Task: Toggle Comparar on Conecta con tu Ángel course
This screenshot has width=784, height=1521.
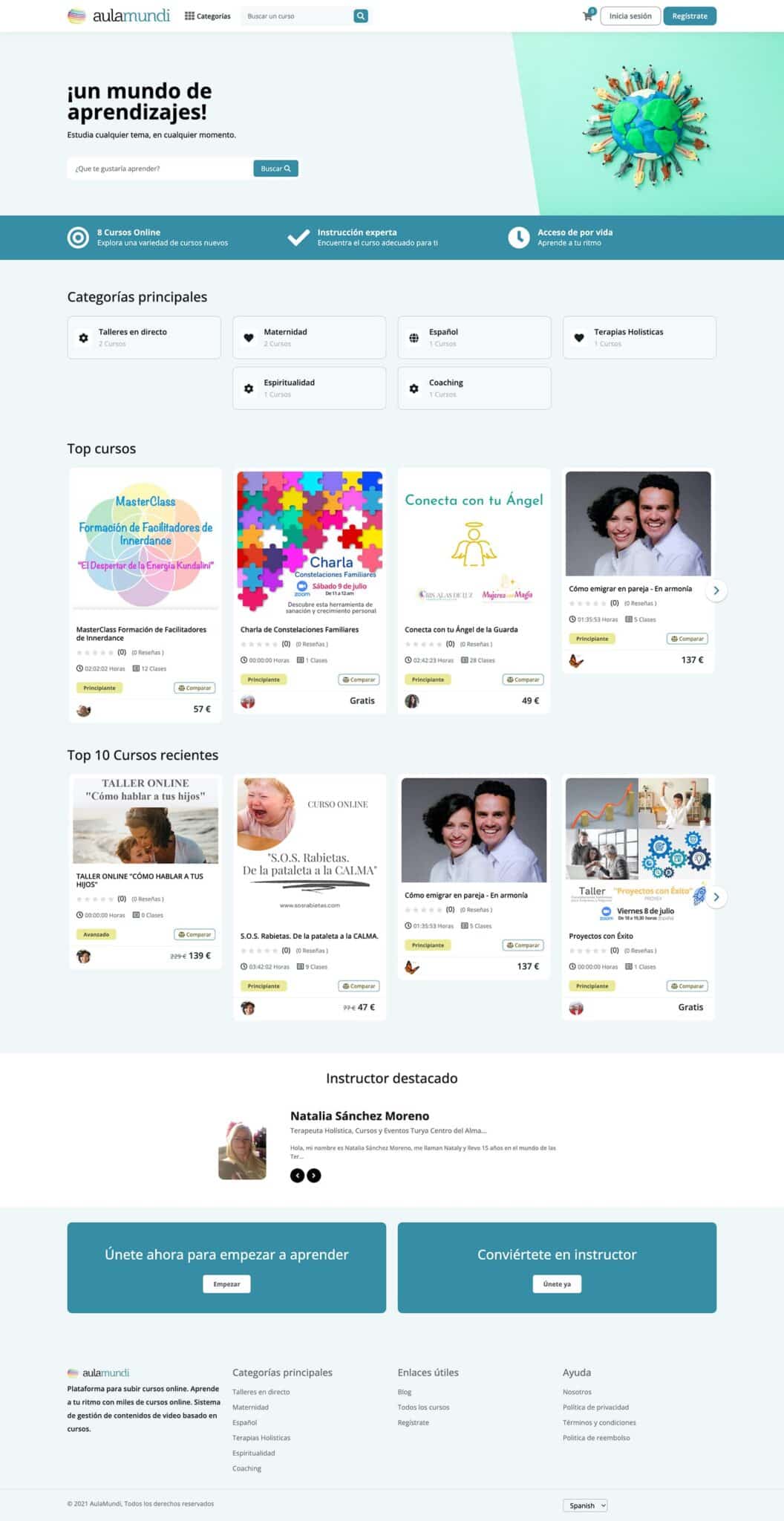Action: (x=523, y=680)
